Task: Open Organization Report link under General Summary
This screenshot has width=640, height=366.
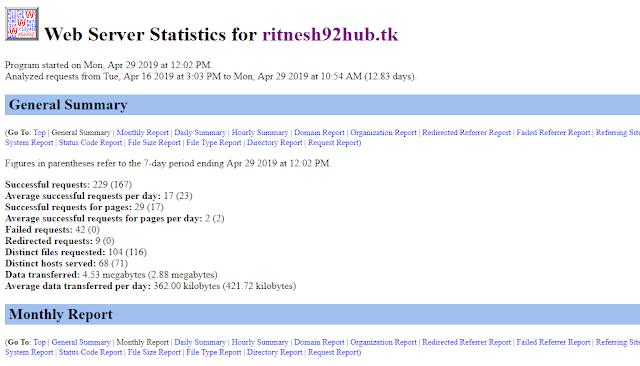Action: (383, 133)
